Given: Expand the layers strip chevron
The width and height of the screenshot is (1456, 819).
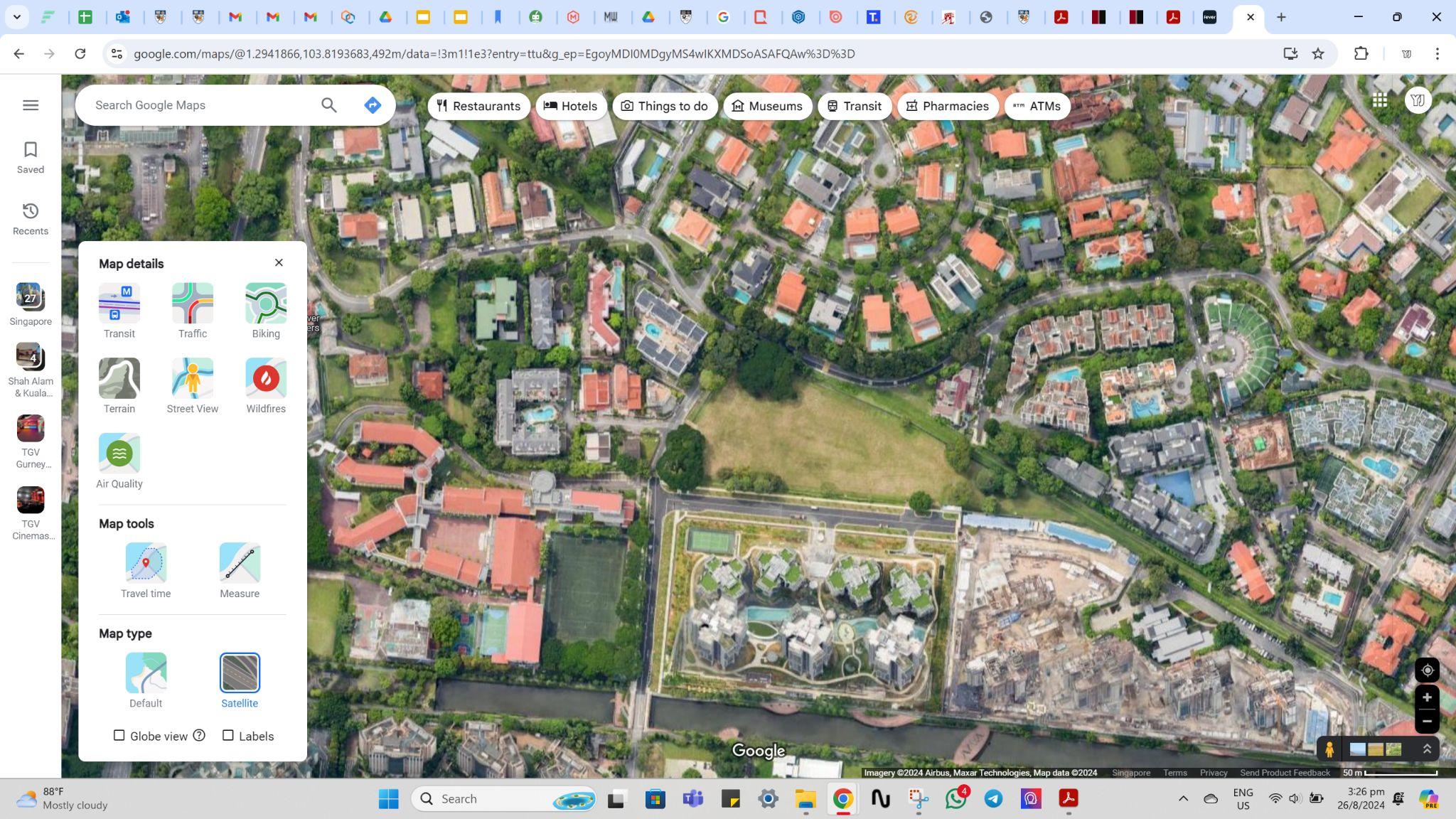Looking at the screenshot, I should pyautogui.click(x=1426, y=749).
